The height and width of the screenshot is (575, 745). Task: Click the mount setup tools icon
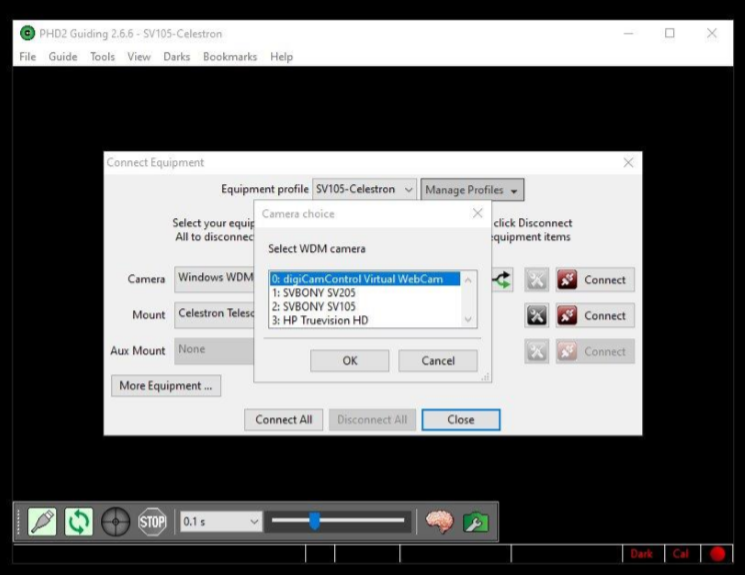click(536, 316)
